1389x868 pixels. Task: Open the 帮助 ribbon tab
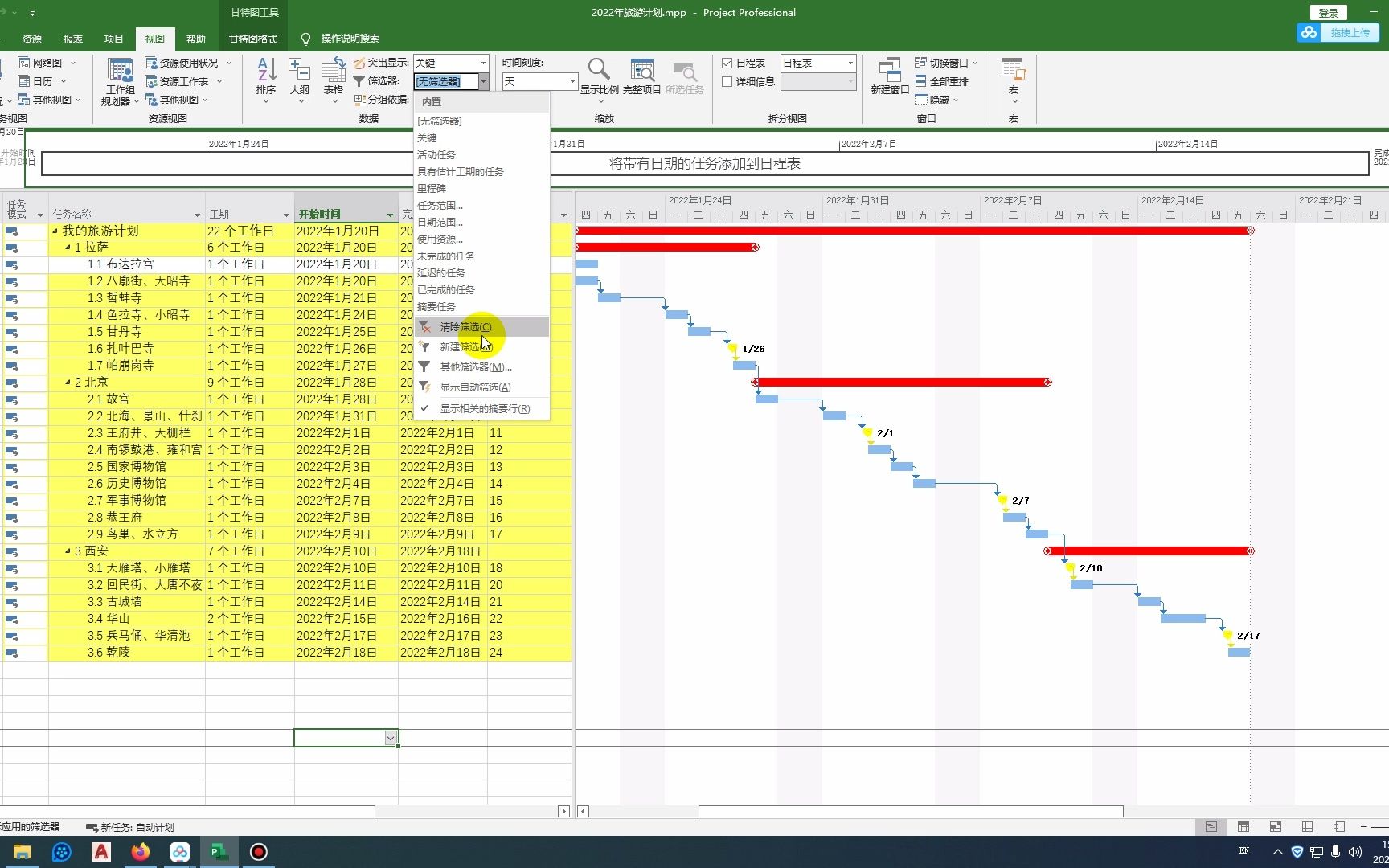coord(196,39)
